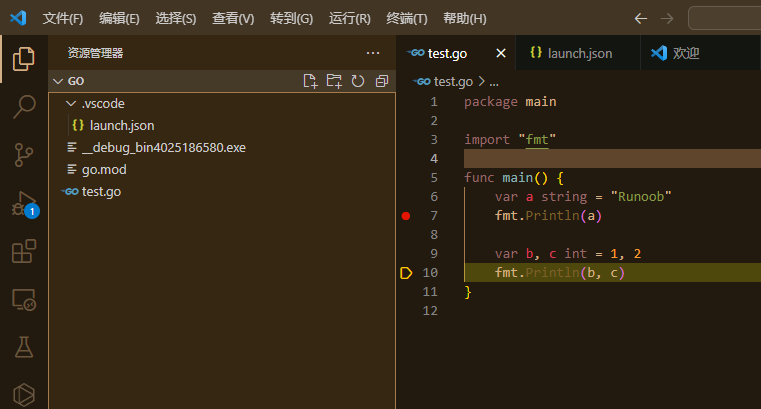Click "Runoob" string on line 6

[x=641, y=196]
